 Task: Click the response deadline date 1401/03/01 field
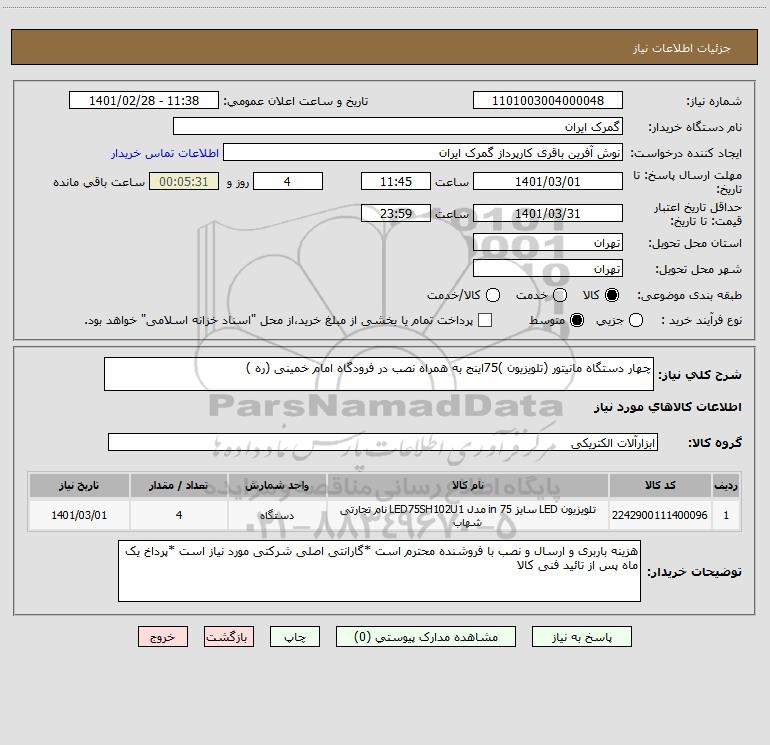tap(548, 181)
